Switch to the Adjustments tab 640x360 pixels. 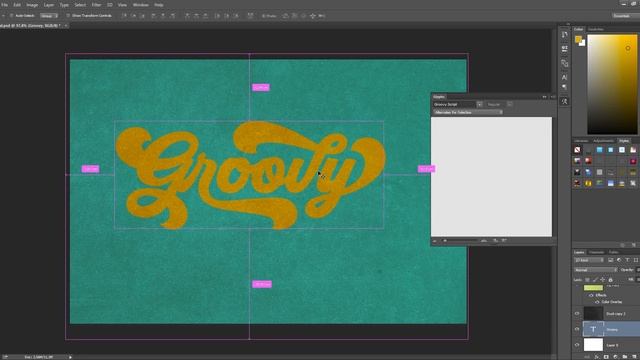tap(603, 141)
